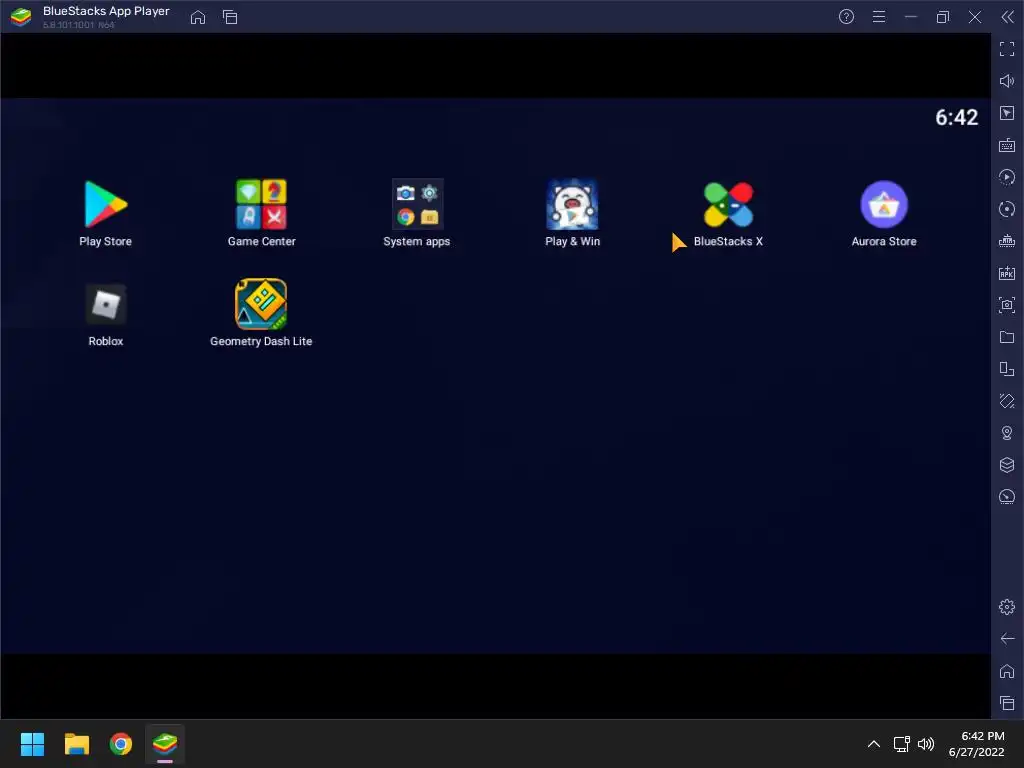
Task: Click the BlueStacks logo in title bar
Action: coord(21,17)
